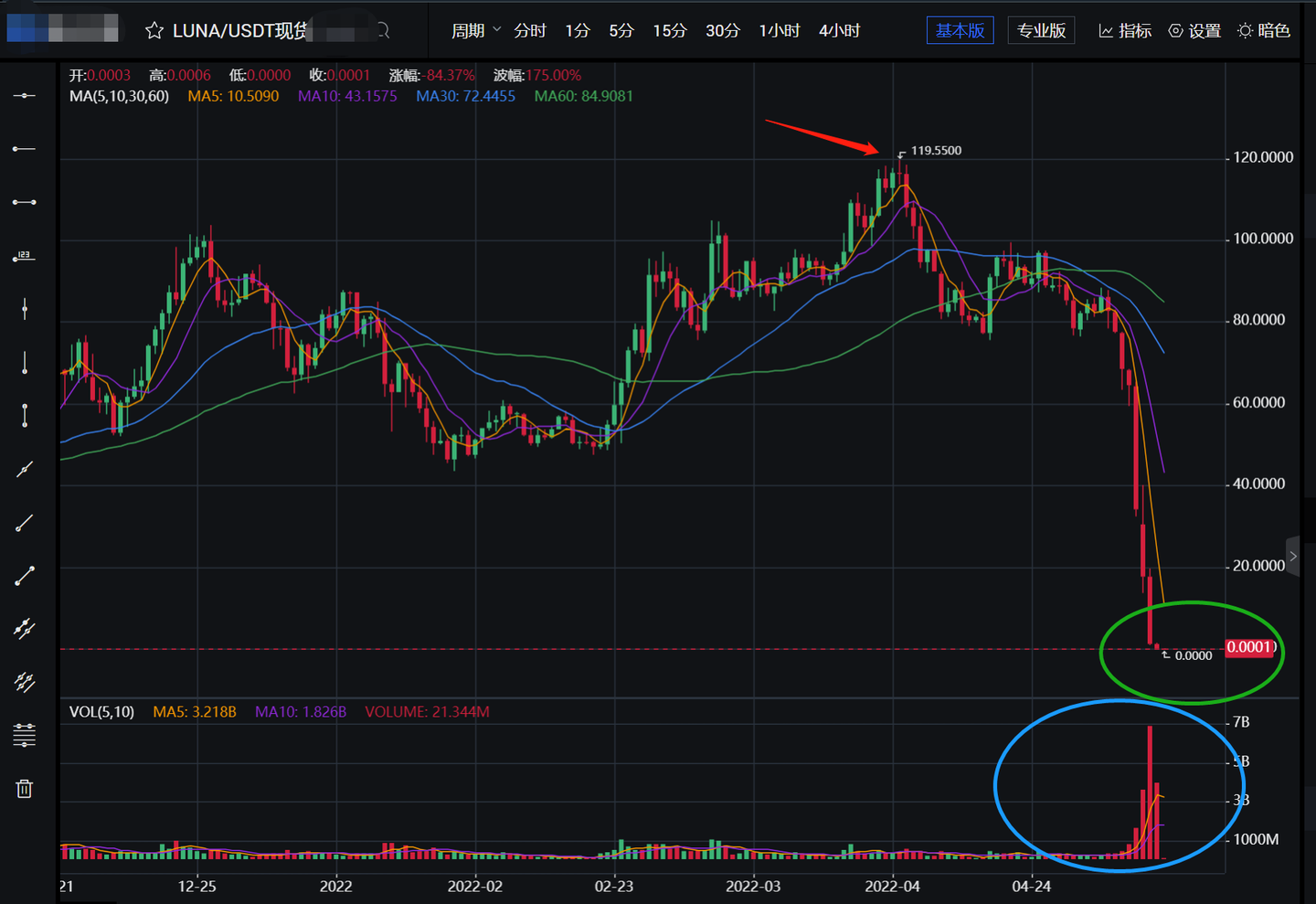This screenshot has width=1316, height=904.
Task: Select the parallel channel drawing tool
Action: (x=25, y=628)
